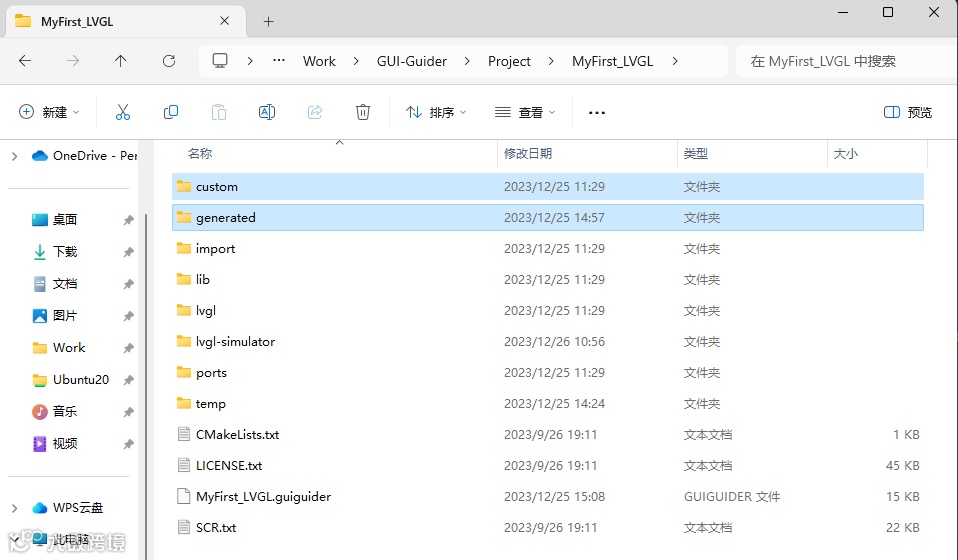Click the search MyFirst_LVGL field

click(846, 61)
